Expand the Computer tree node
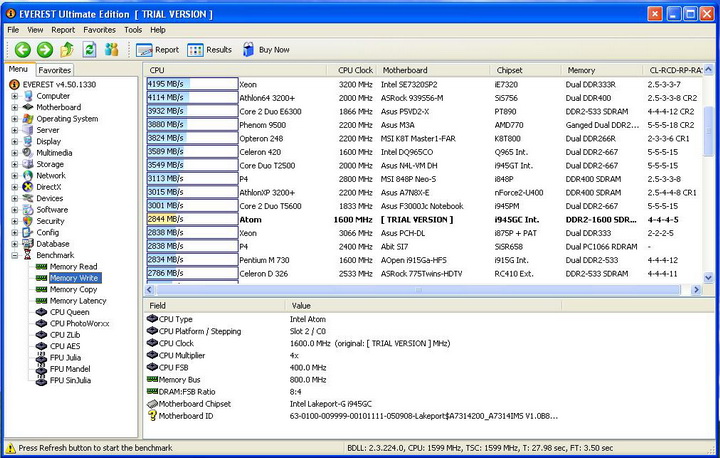 (x=15, y=96)
